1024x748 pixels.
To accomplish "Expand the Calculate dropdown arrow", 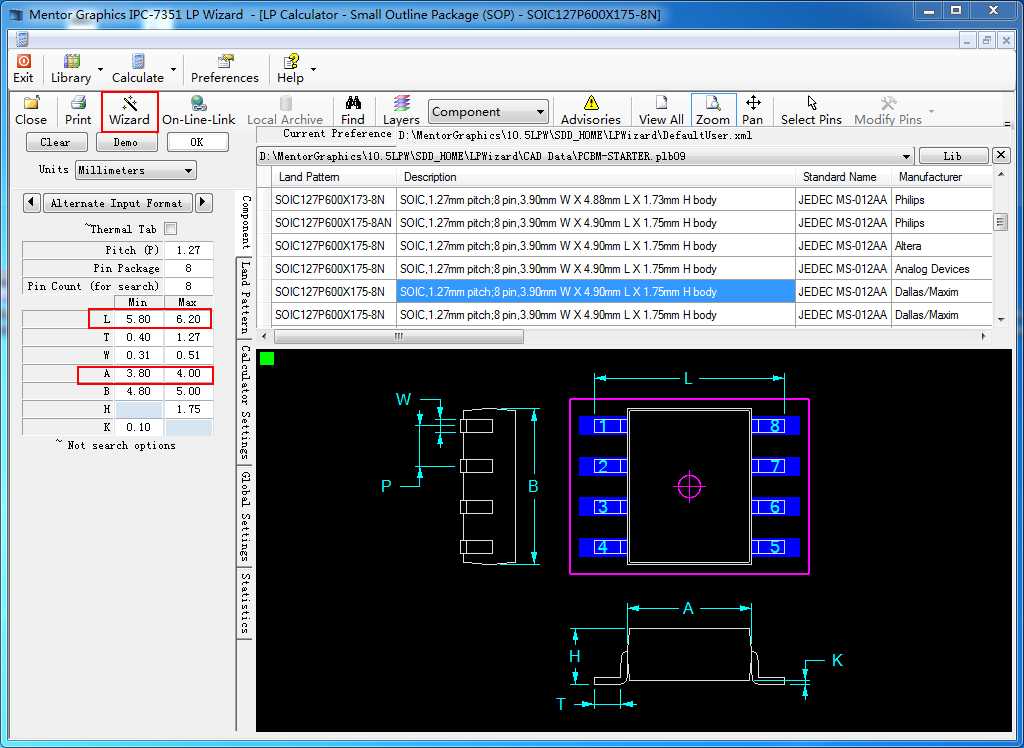I will (173, 69).
